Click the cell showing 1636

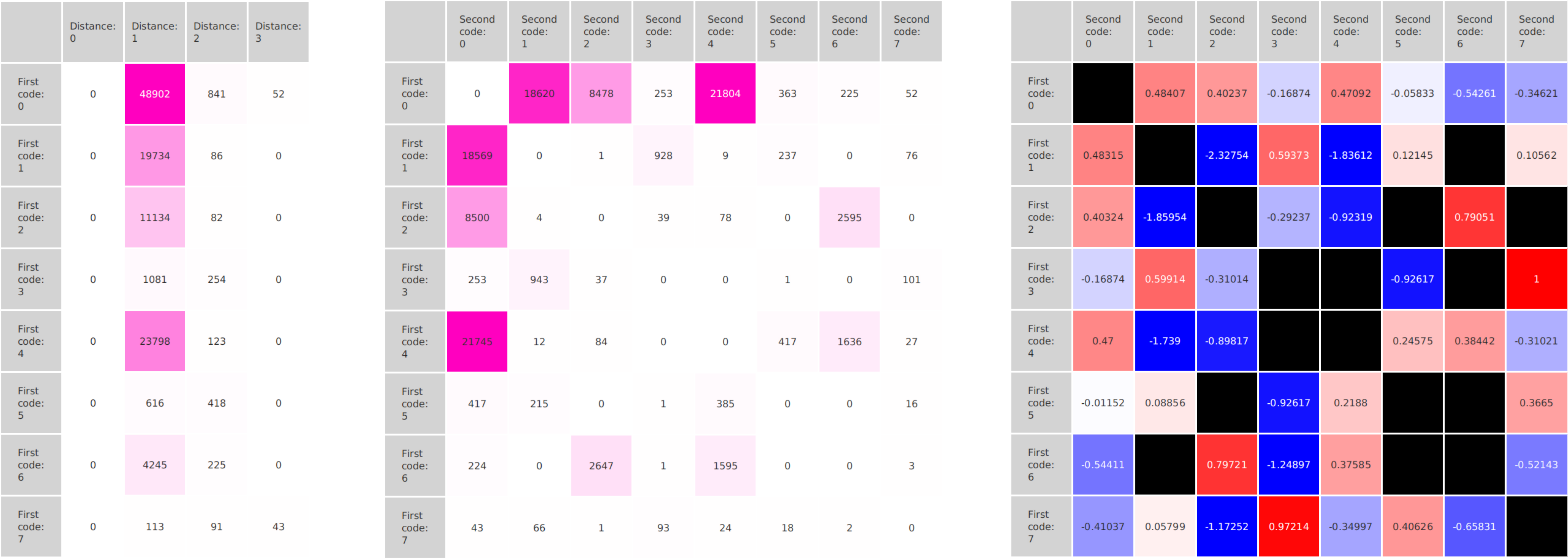pyautogui.click(x=849, y=342)
